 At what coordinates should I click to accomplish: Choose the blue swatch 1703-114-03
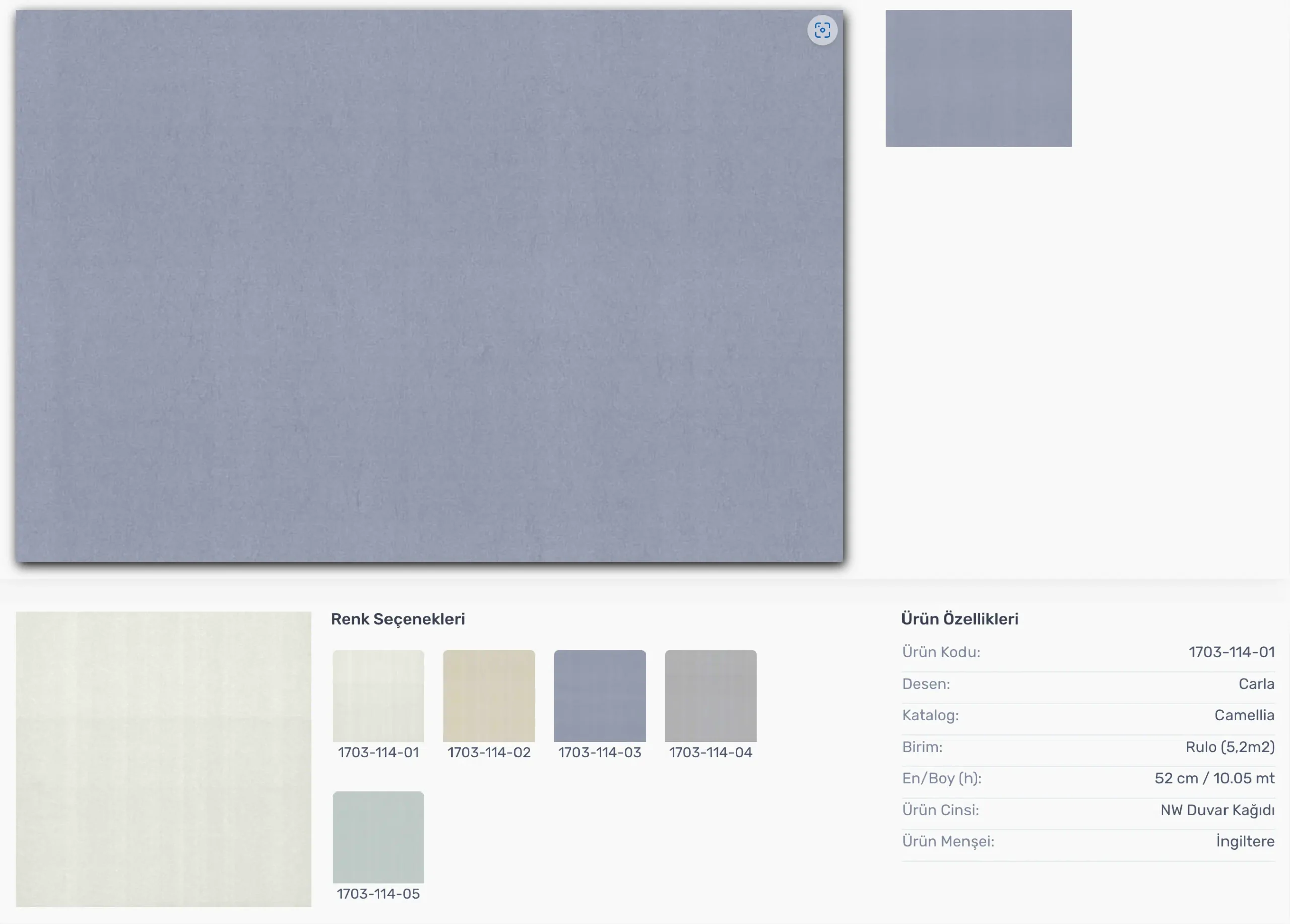tap(600, 695)
